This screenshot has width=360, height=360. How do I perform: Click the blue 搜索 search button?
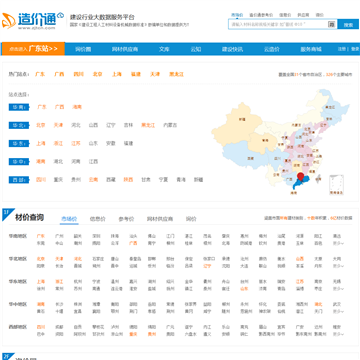tap(348, 24)
